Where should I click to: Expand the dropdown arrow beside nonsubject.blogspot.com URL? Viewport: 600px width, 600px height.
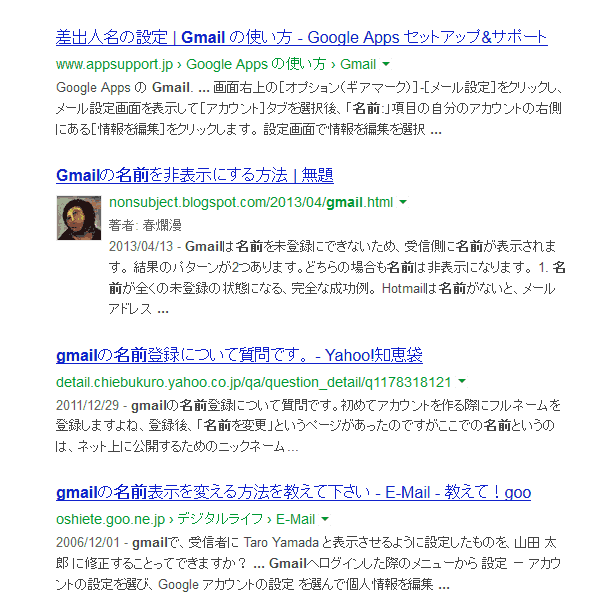(403, 202)
